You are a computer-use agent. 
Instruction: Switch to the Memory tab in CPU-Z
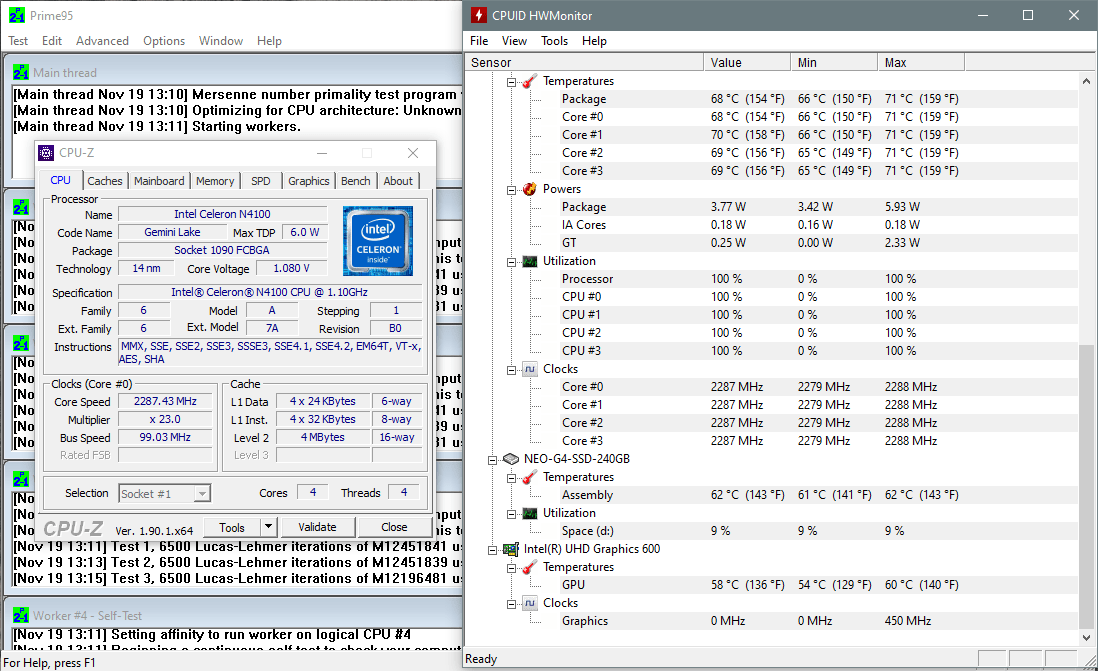(215, 181)
